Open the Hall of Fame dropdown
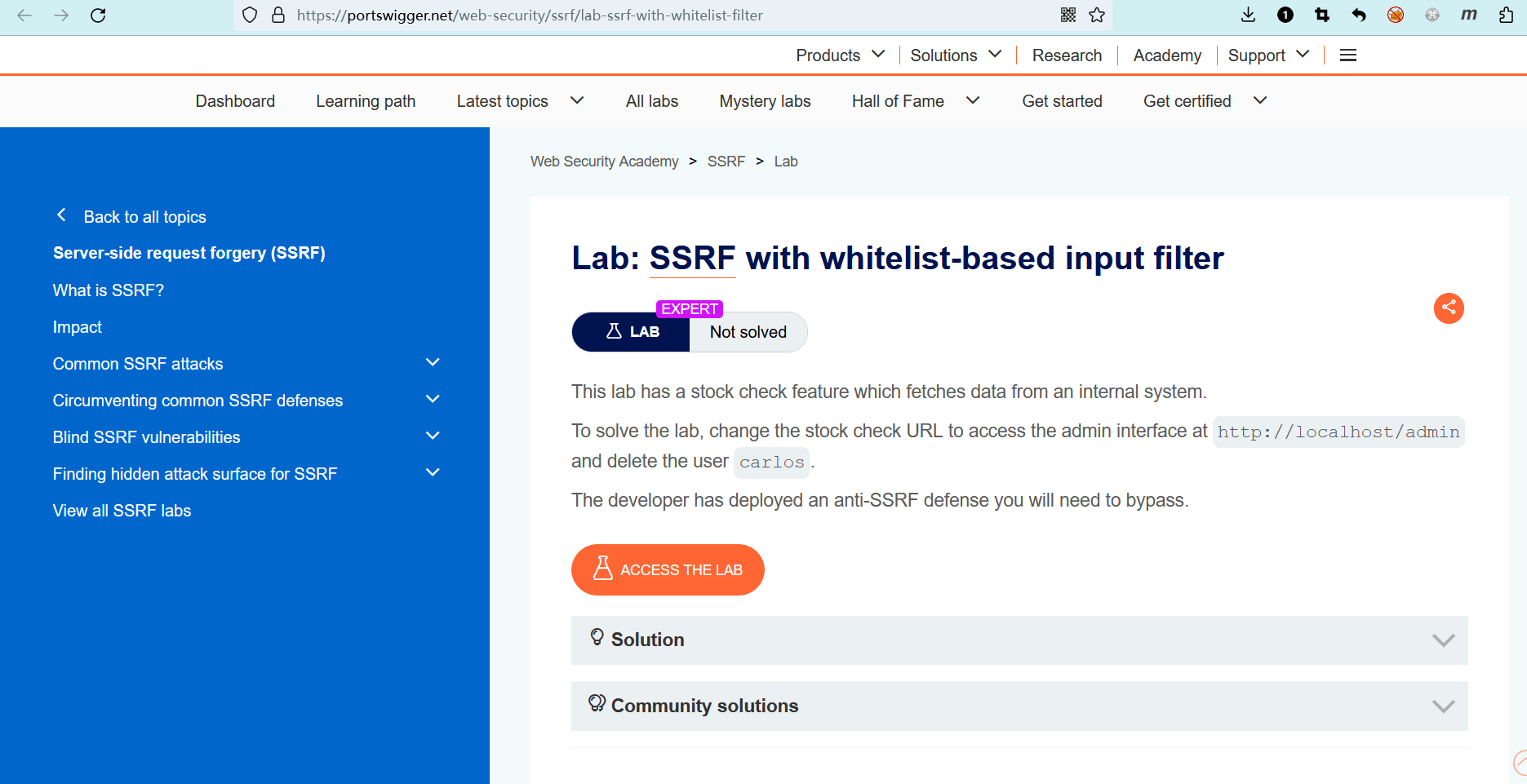The image size is (1527, 784). point(915,101)
